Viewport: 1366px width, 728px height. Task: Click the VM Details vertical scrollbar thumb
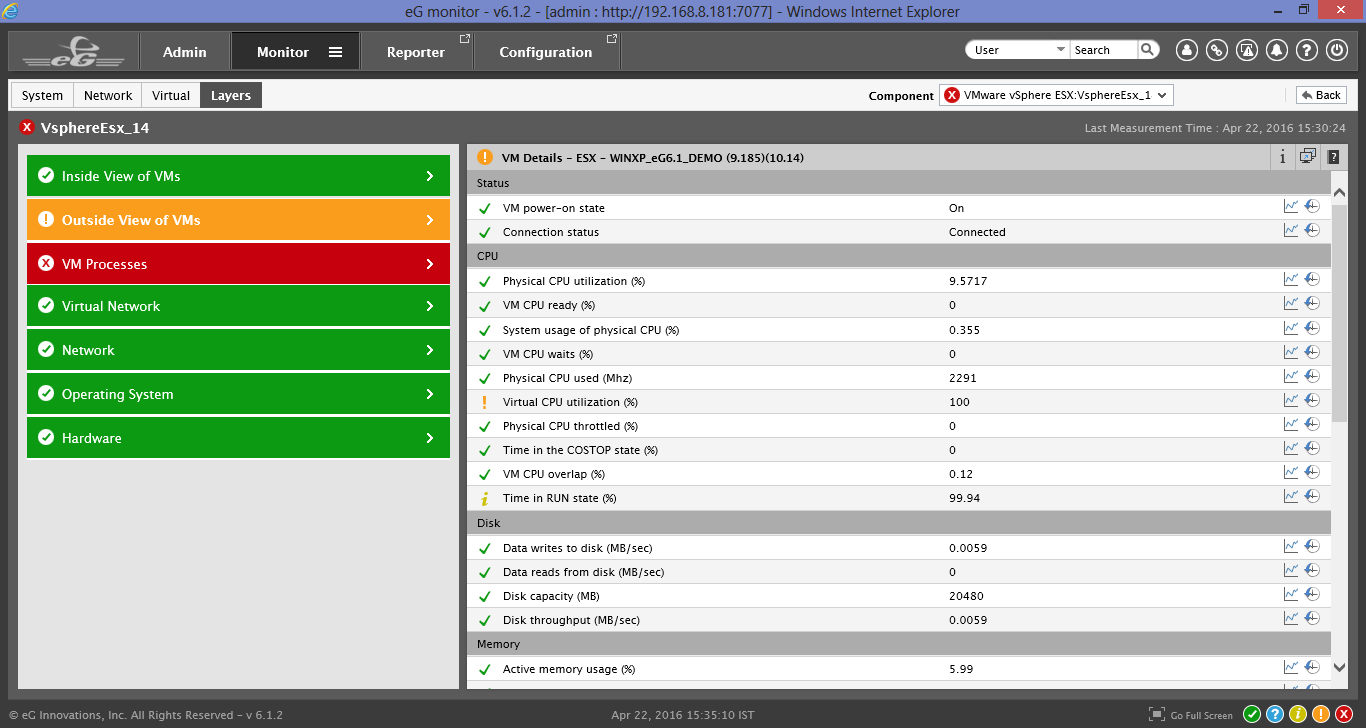(x=1340, y=312)
